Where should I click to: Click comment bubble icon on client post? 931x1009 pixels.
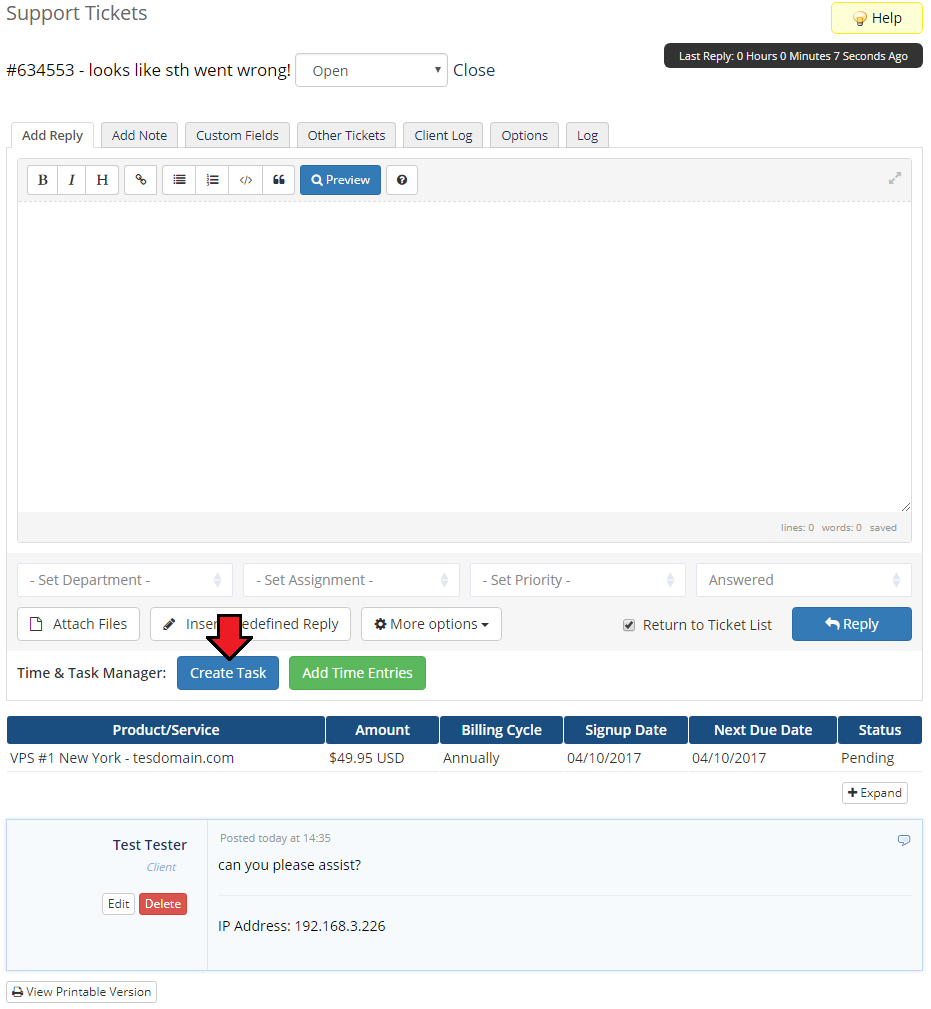tap(904, 840)
